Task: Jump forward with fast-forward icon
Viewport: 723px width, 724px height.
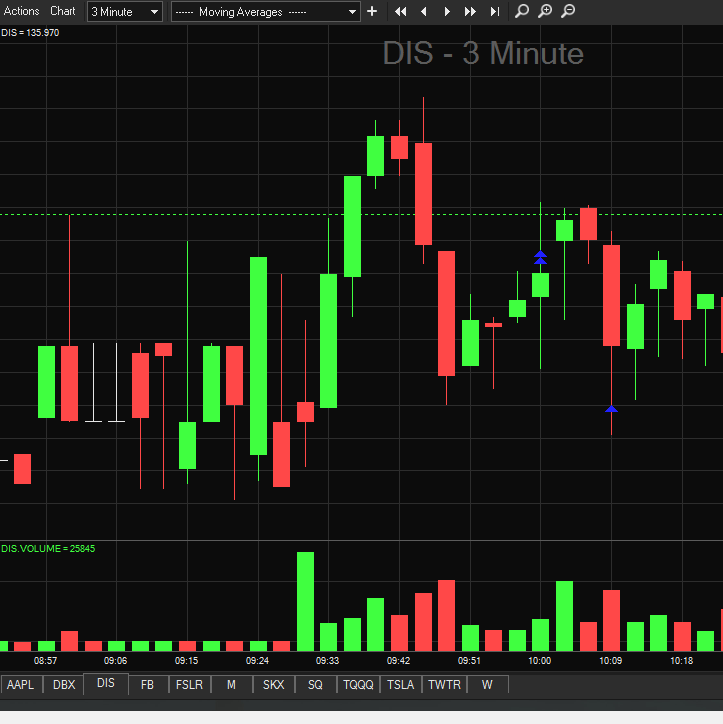Action: click(x=470, y=12)
